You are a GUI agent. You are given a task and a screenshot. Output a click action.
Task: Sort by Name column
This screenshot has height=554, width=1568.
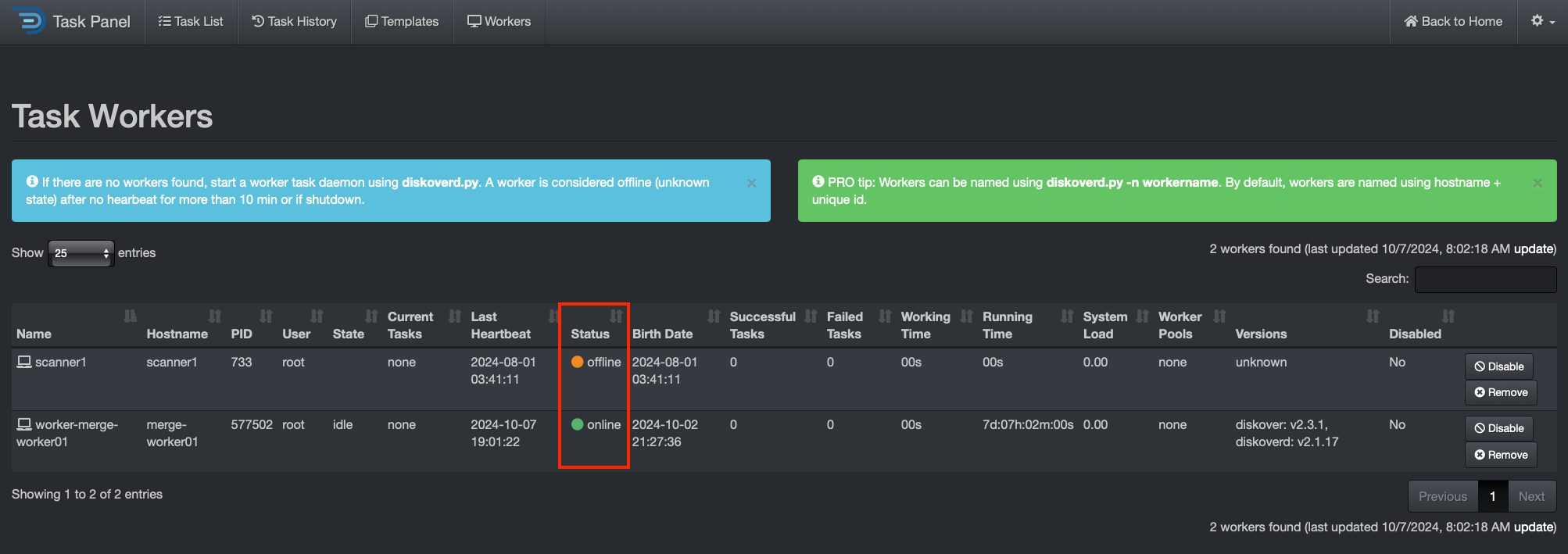coord(77,325)
